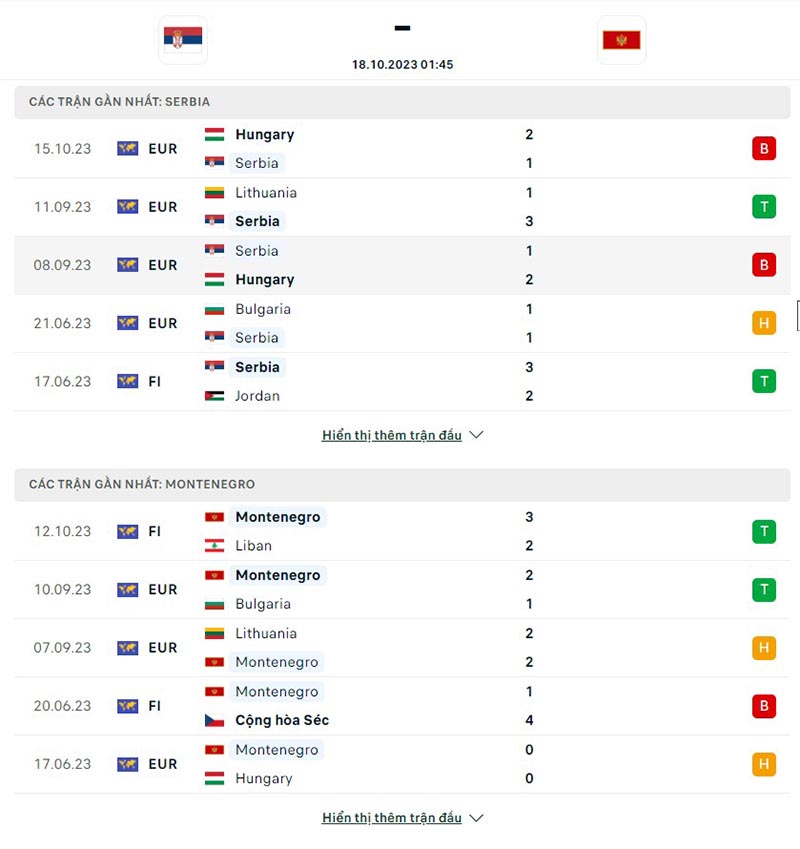
Task: Open 'Hiển thị thêm trận đấu' link below Montenegro matches
Action: tap(392, 817)
